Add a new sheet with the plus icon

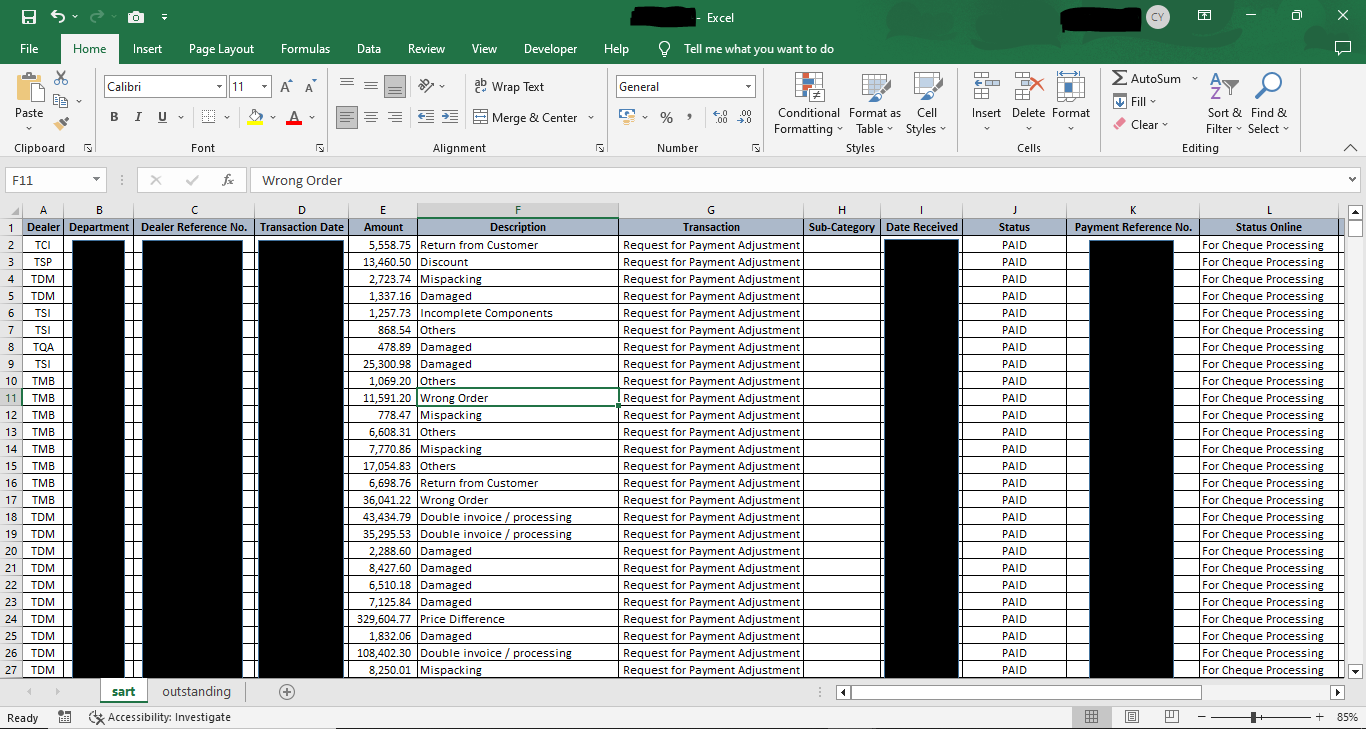point(287,692)
